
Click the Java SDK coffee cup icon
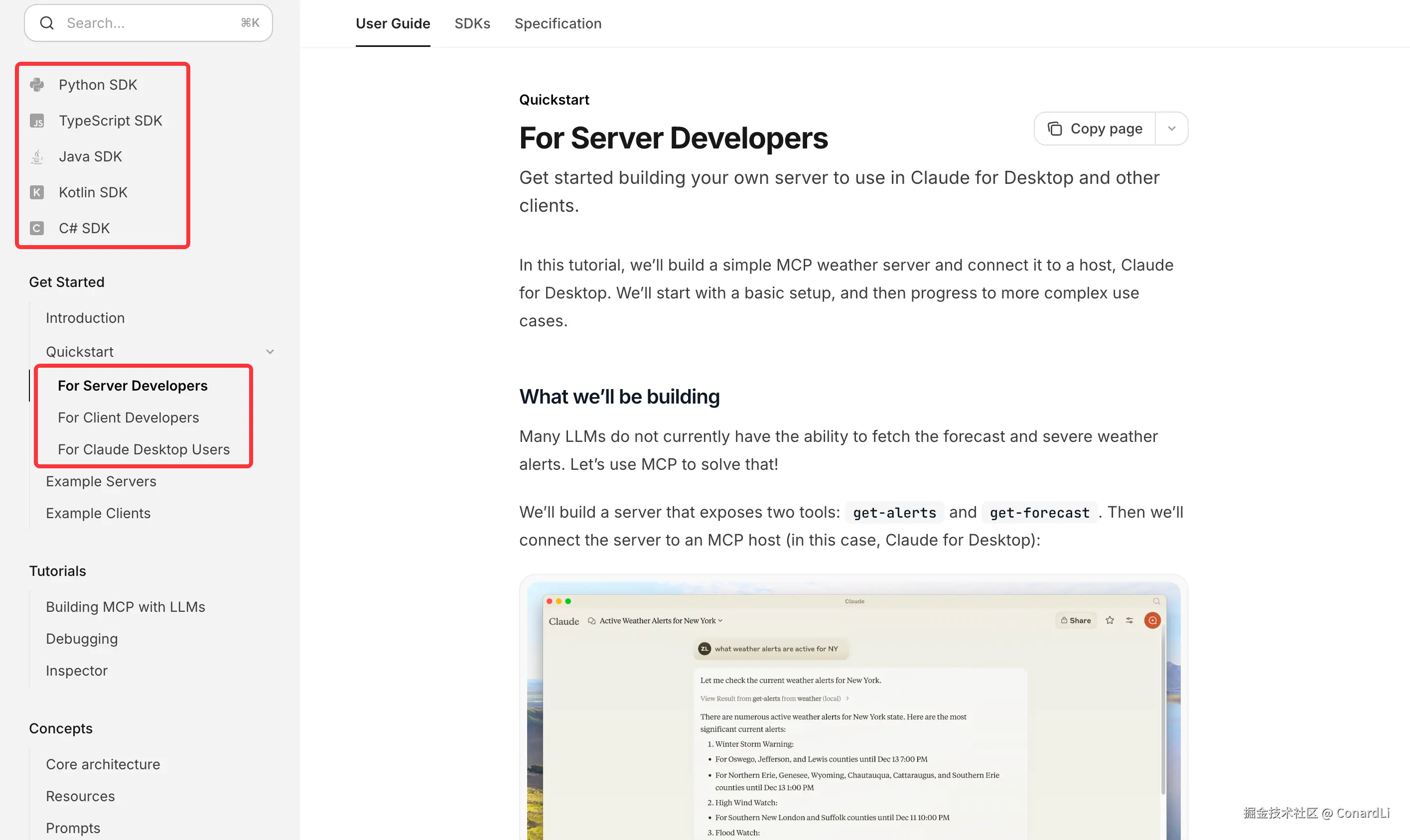(x=37, y=157)
